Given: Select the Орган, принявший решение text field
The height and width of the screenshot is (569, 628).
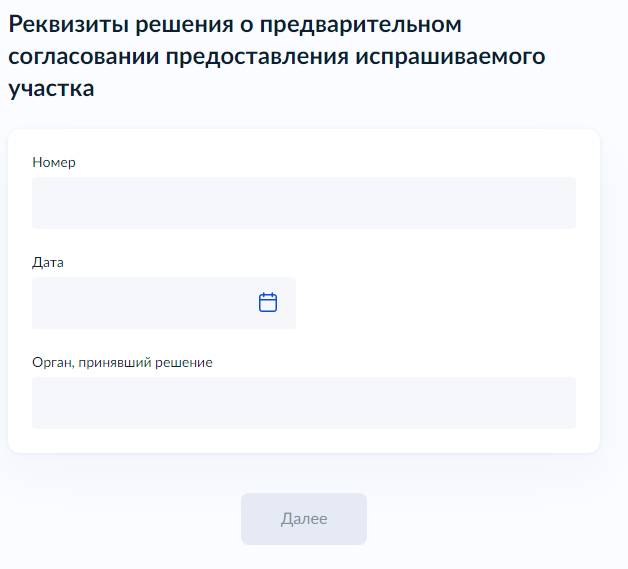Looking at the screenshot, I should point(303,403).
